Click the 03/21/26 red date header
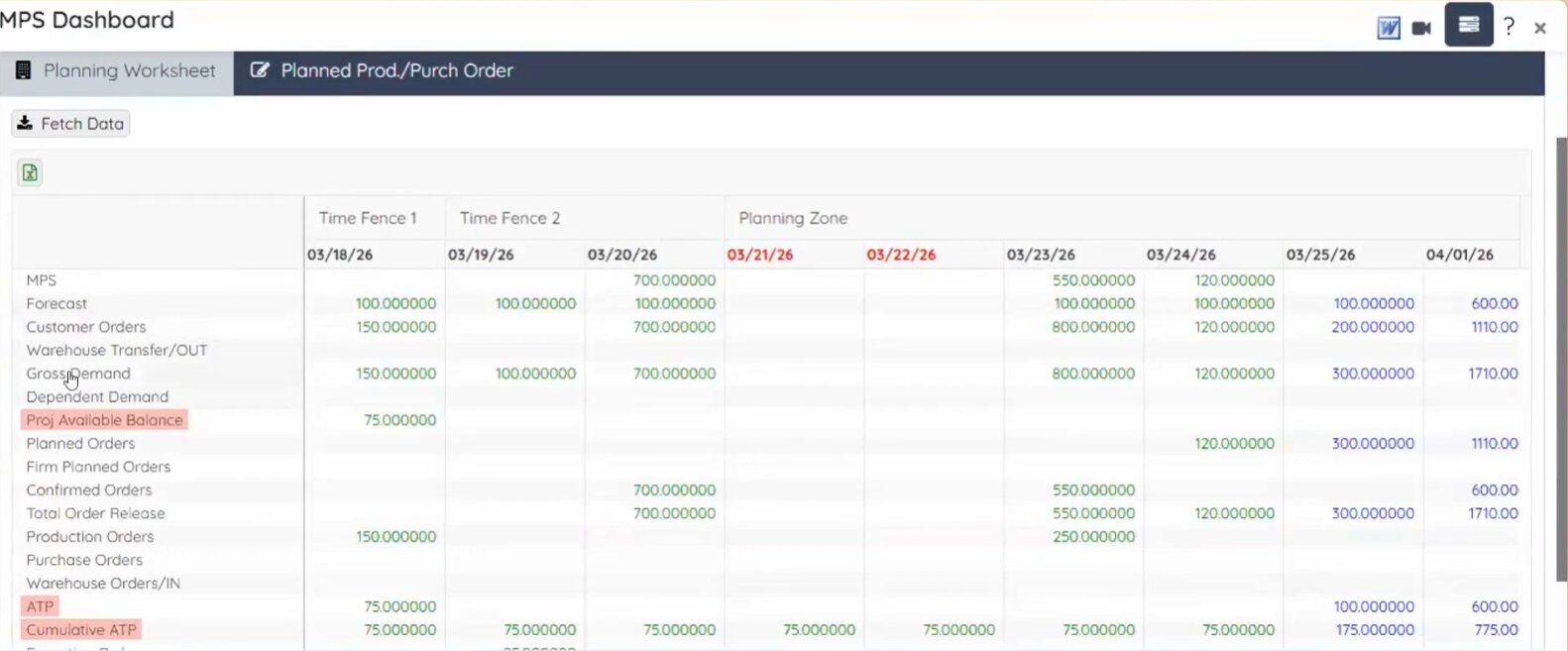 (759, 255)
